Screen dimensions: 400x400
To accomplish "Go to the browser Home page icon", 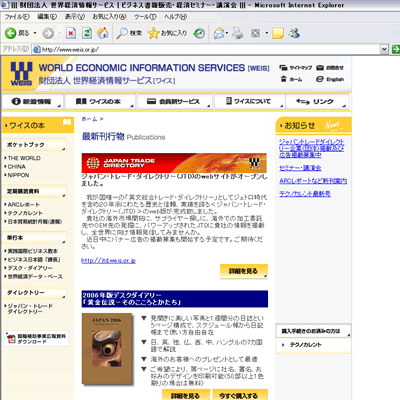I will pos(103,33).
